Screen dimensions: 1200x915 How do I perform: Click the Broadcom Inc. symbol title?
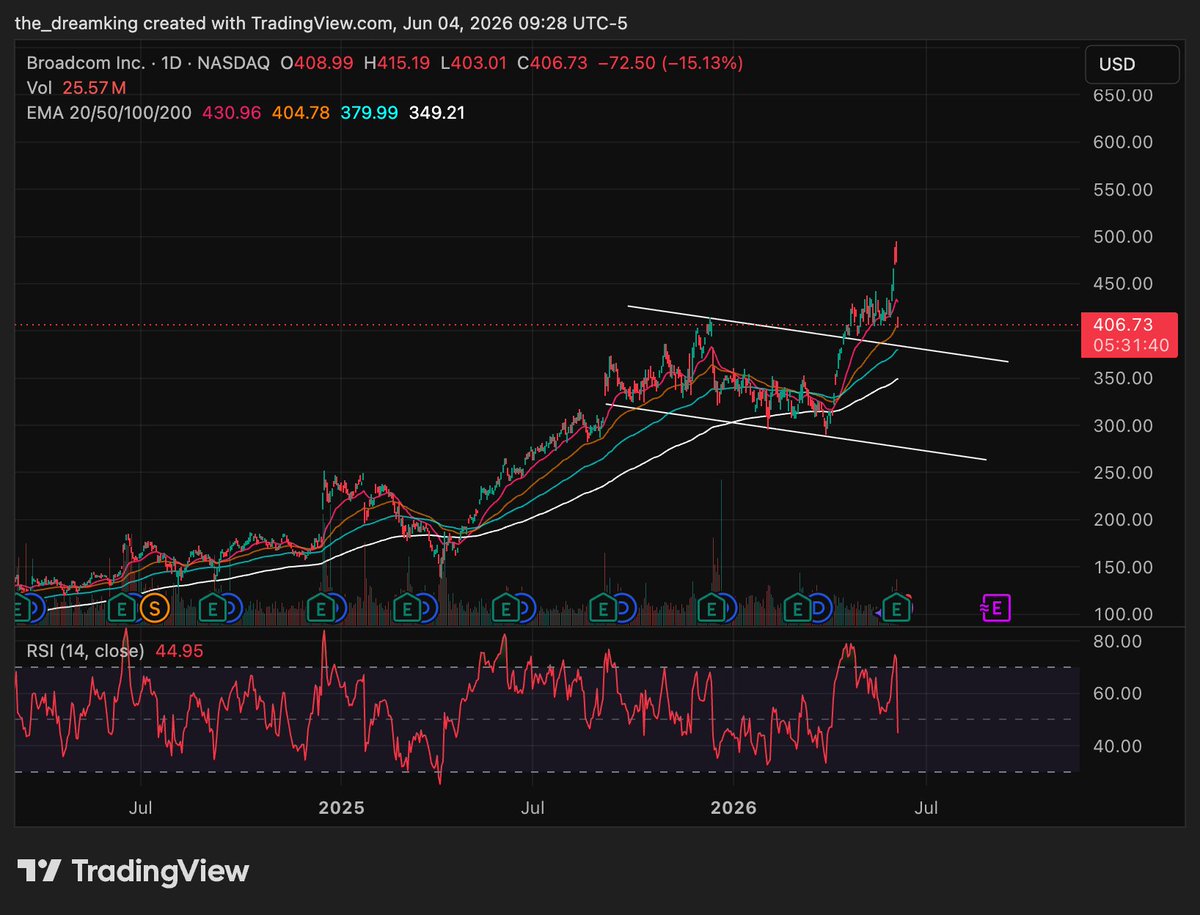click(86, 62)
